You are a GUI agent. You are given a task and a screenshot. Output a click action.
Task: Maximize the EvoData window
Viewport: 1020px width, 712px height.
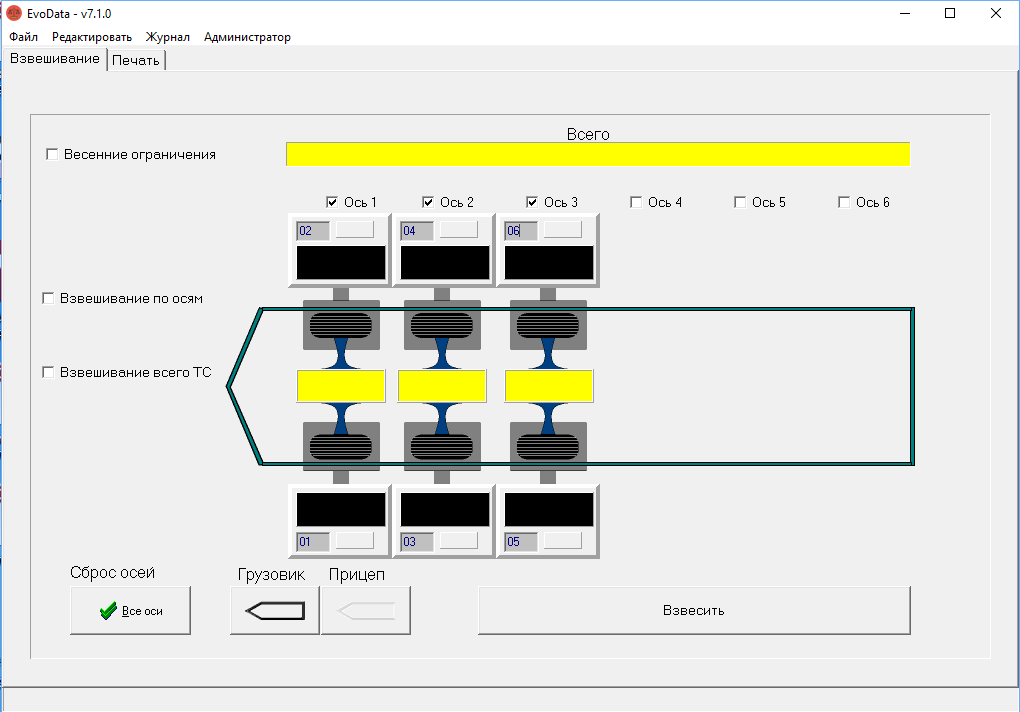[950, 13]
